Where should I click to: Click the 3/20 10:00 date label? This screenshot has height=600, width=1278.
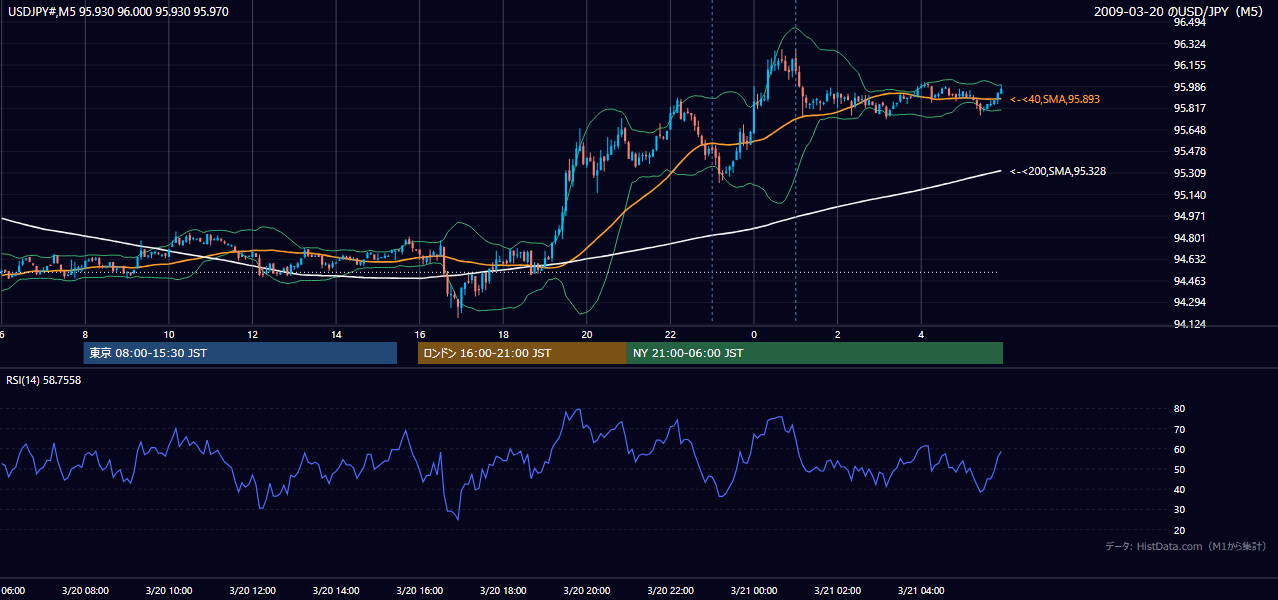tap(168, 591)
